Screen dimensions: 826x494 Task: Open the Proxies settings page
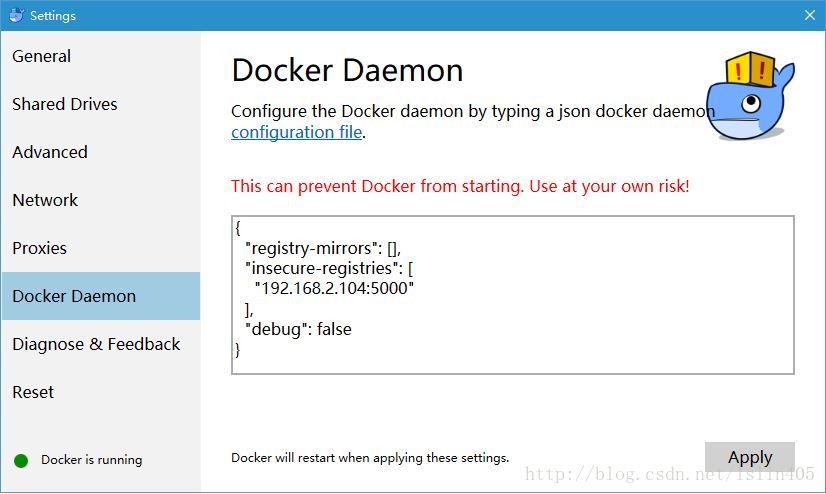click(x=100, y=248)
